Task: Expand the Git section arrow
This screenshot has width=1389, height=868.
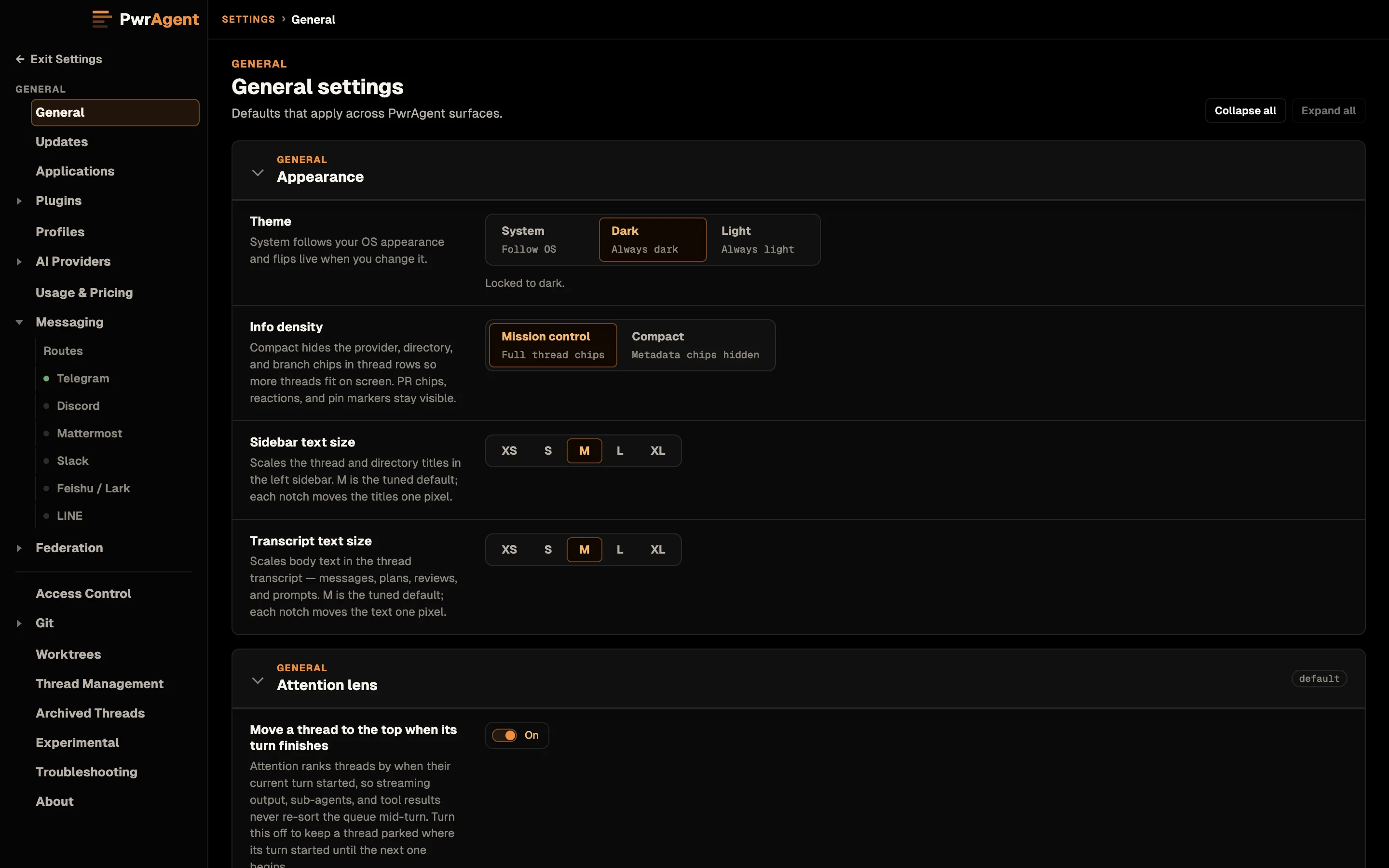Action: pyautogui.click(x=19, y=624)
